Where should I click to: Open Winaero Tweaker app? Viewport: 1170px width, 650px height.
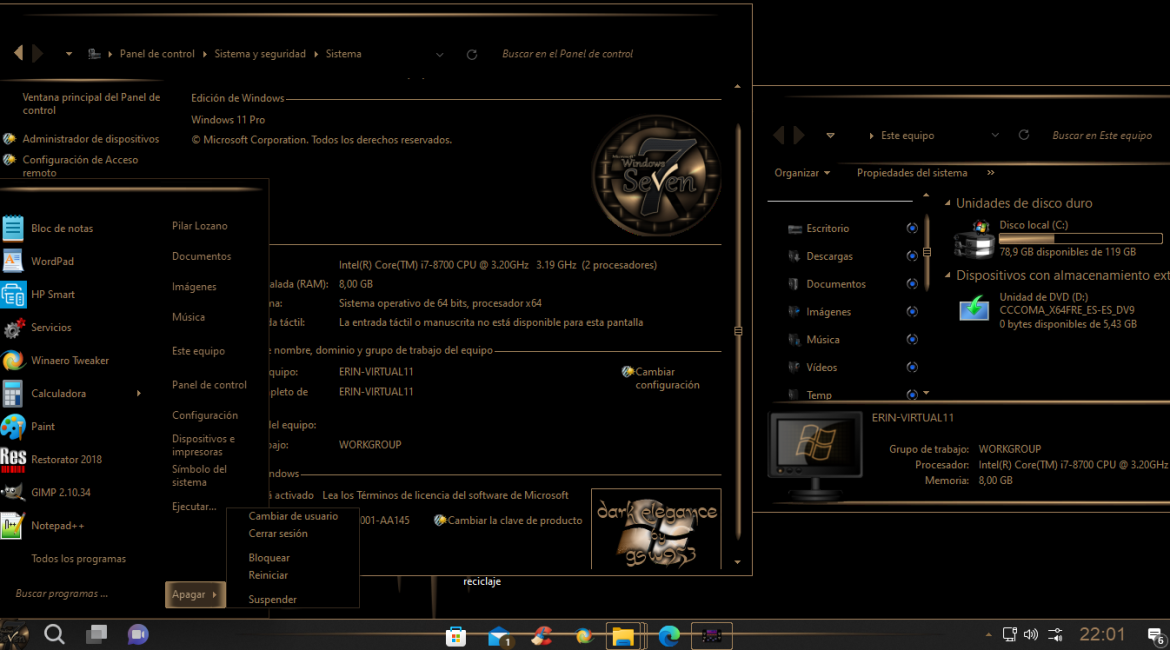(x=68, y=361)
